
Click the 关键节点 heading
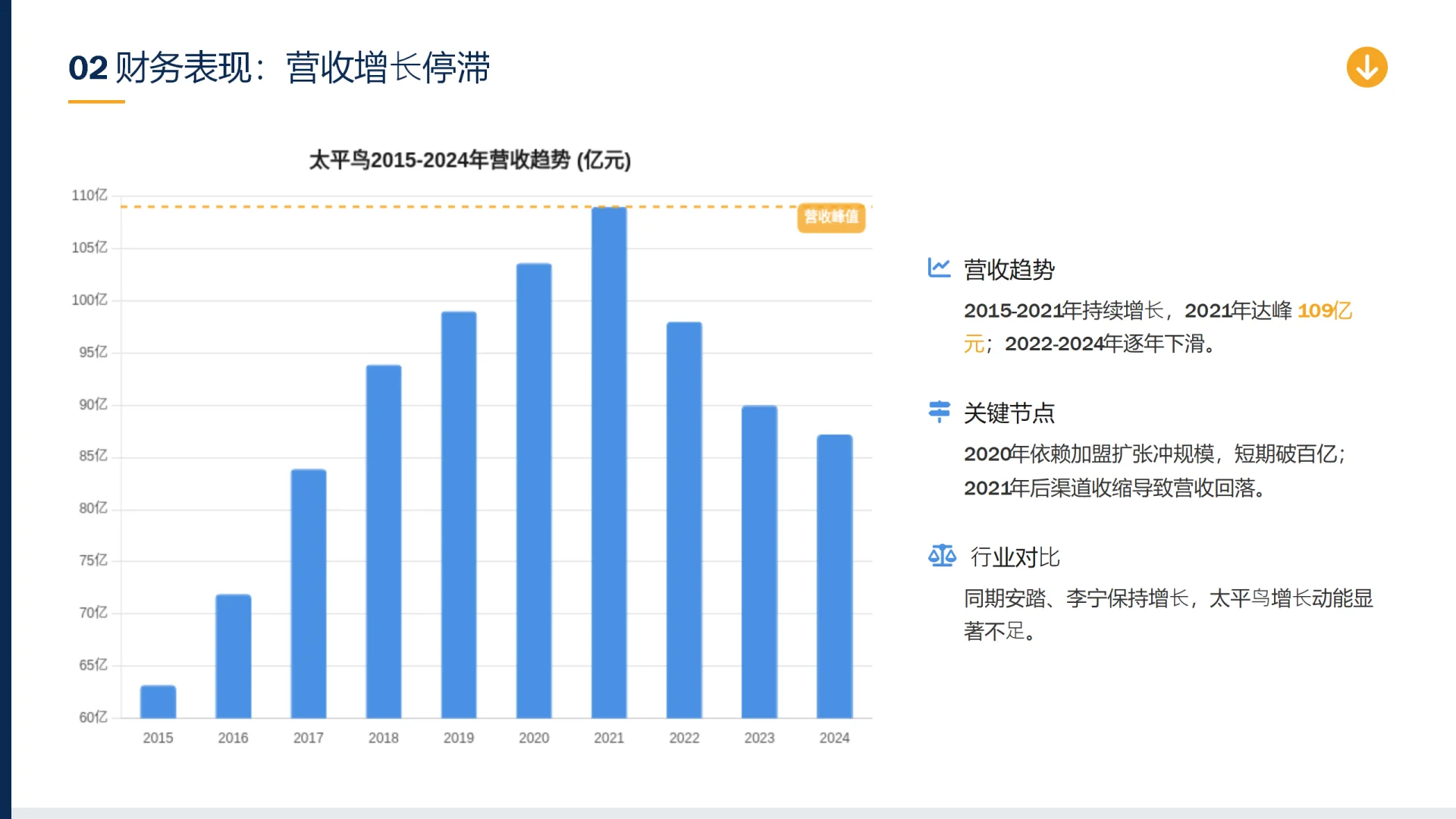pyautogui.click(x=1009, y=413)
